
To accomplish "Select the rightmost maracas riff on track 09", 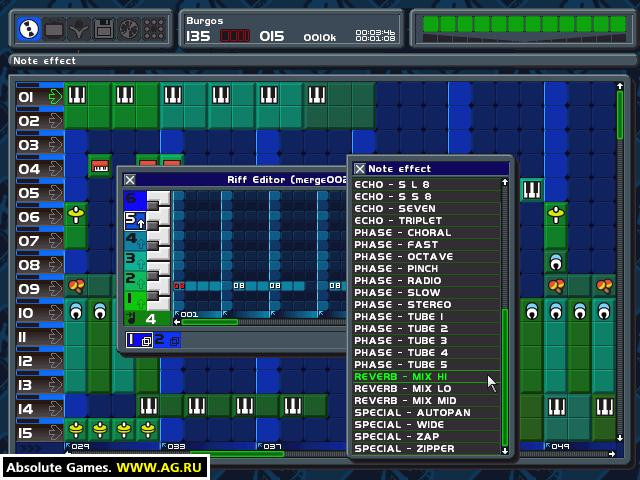I will [604, 286].
